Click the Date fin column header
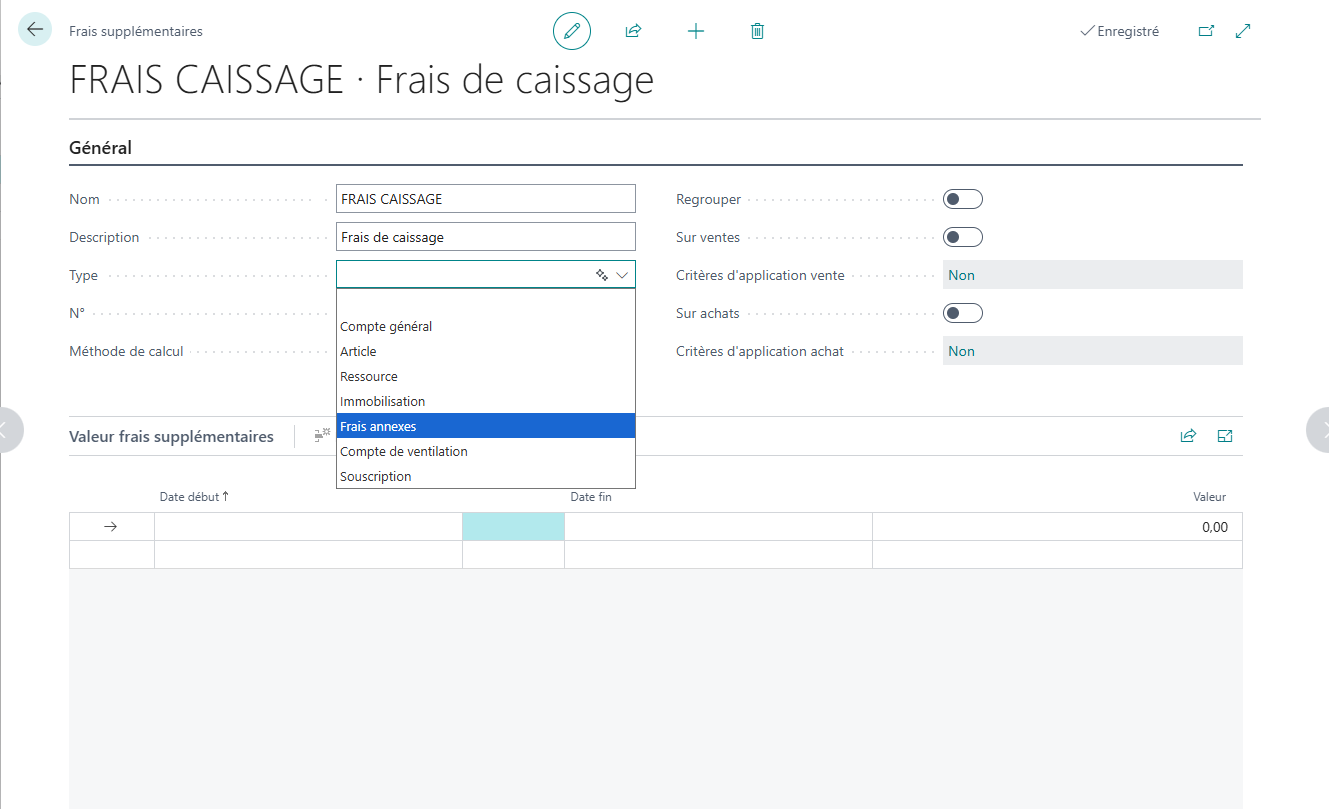 tap(591, 497)
